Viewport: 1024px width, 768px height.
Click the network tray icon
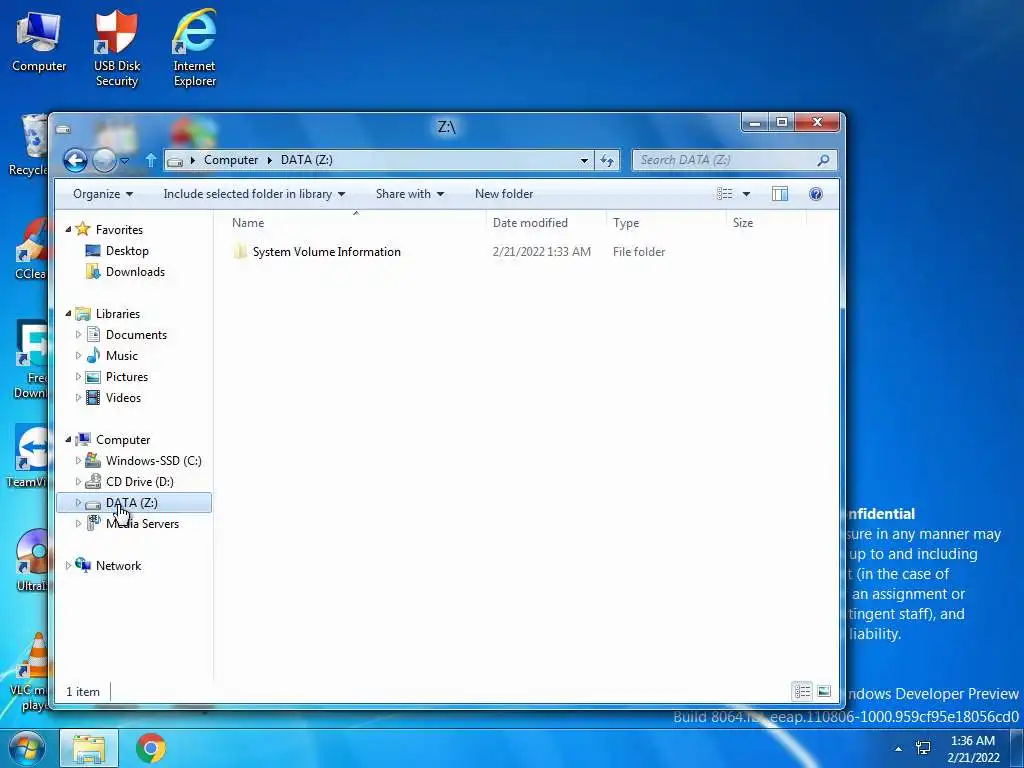(x=923, y=748)
